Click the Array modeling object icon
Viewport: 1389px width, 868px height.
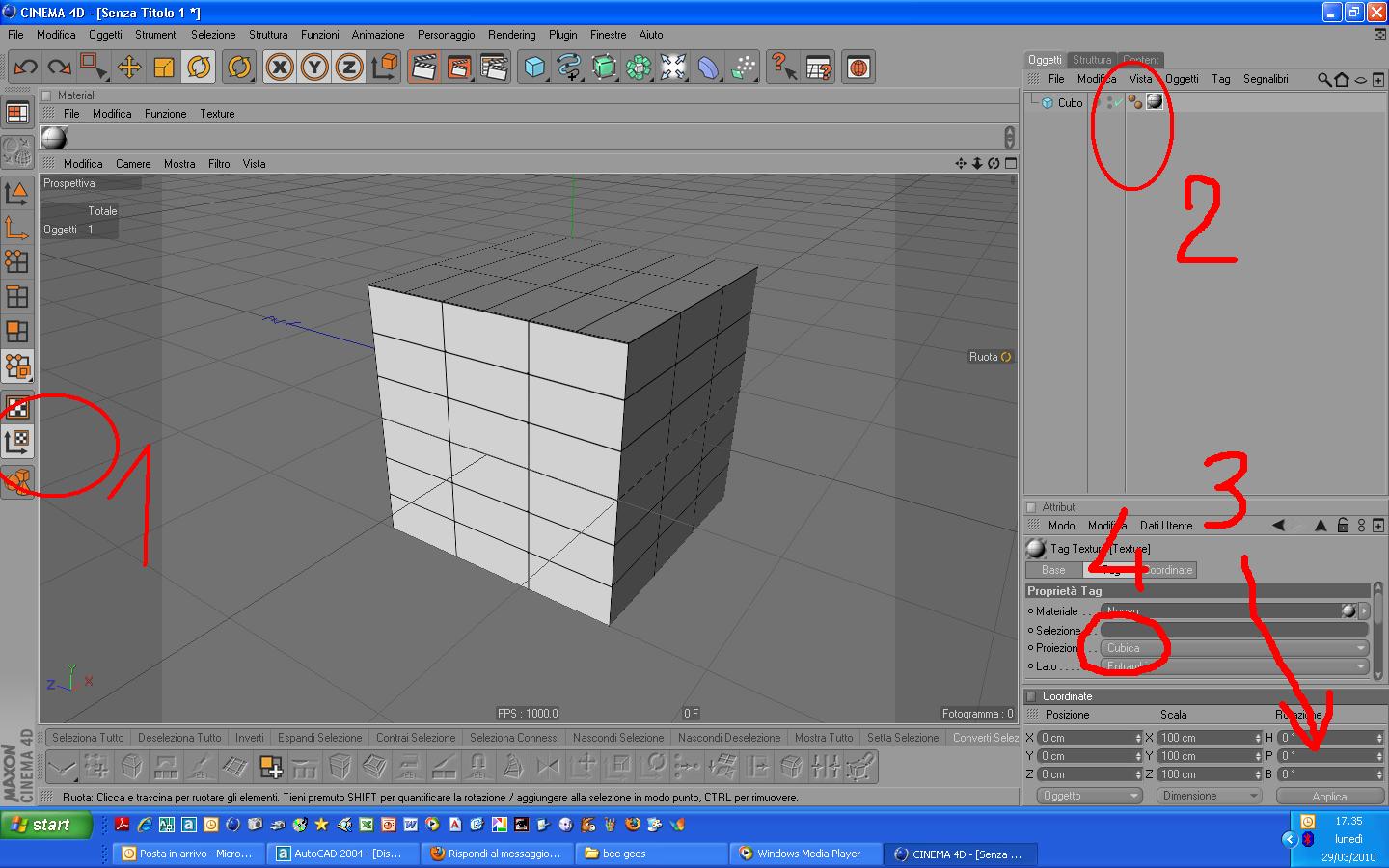tap(639, 68)
